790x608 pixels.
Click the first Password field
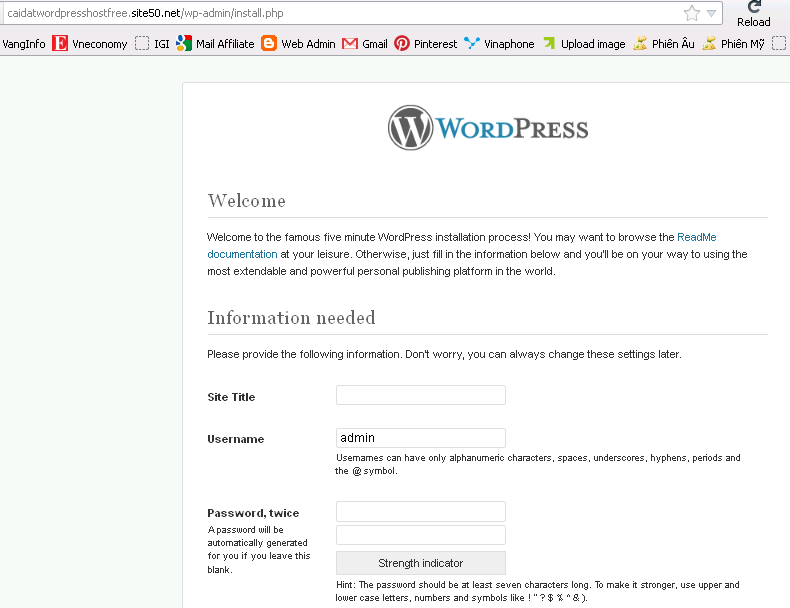pyautogui.click(x=421, y=511)
